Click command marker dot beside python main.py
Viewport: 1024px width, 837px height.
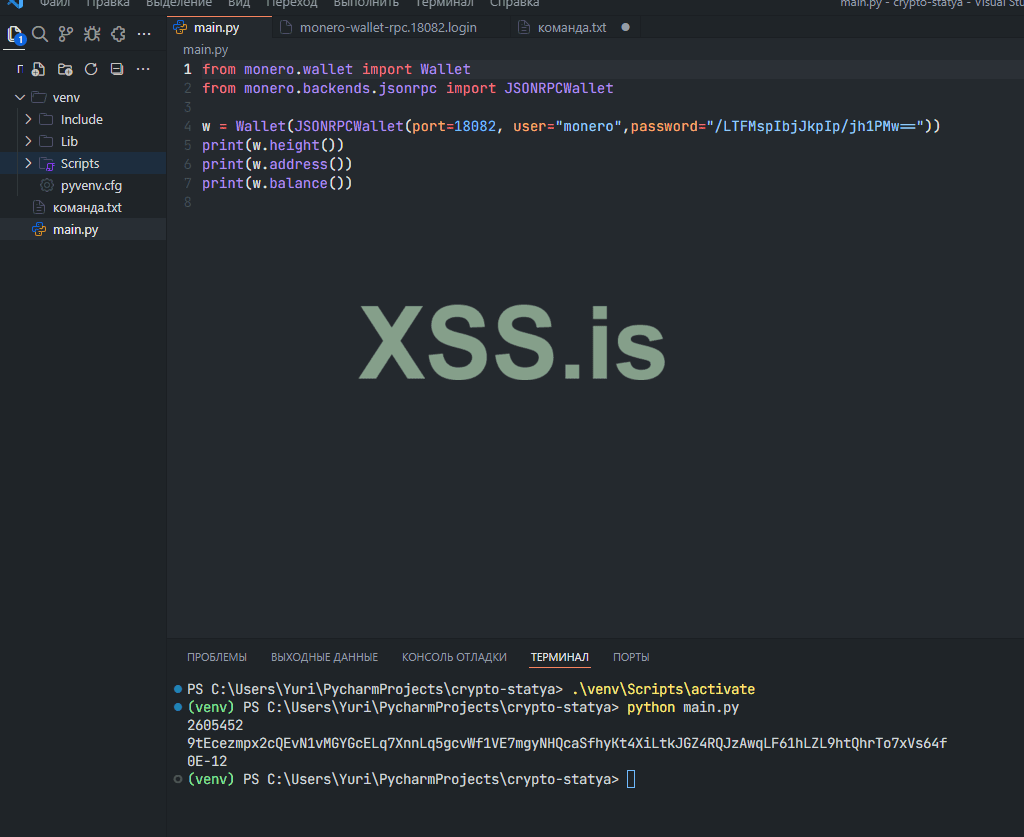178,707
